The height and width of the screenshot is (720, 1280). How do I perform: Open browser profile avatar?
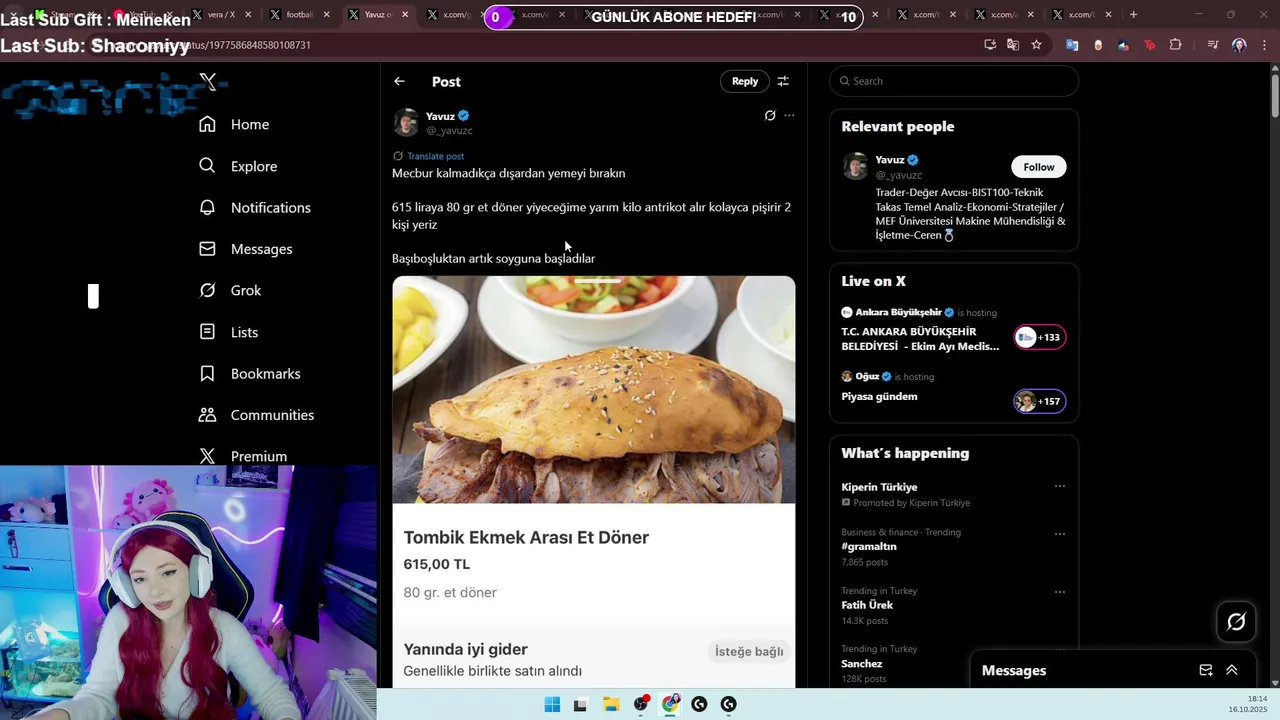click(x=1239, y=45)
